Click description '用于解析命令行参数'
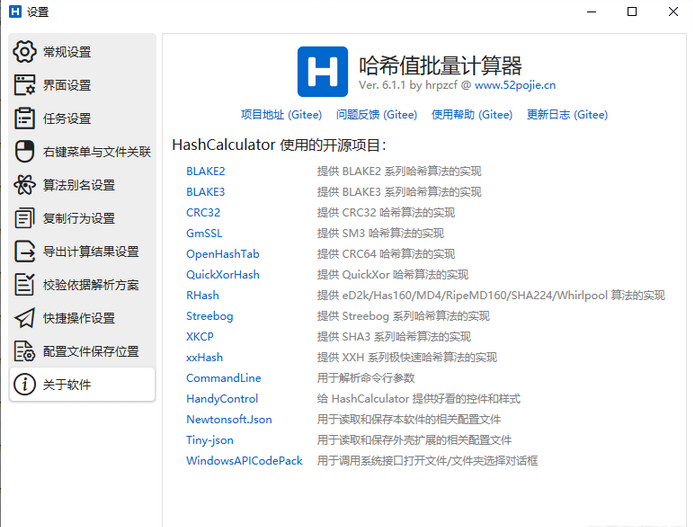Screen dimensions: 693x527 point(366,378)
